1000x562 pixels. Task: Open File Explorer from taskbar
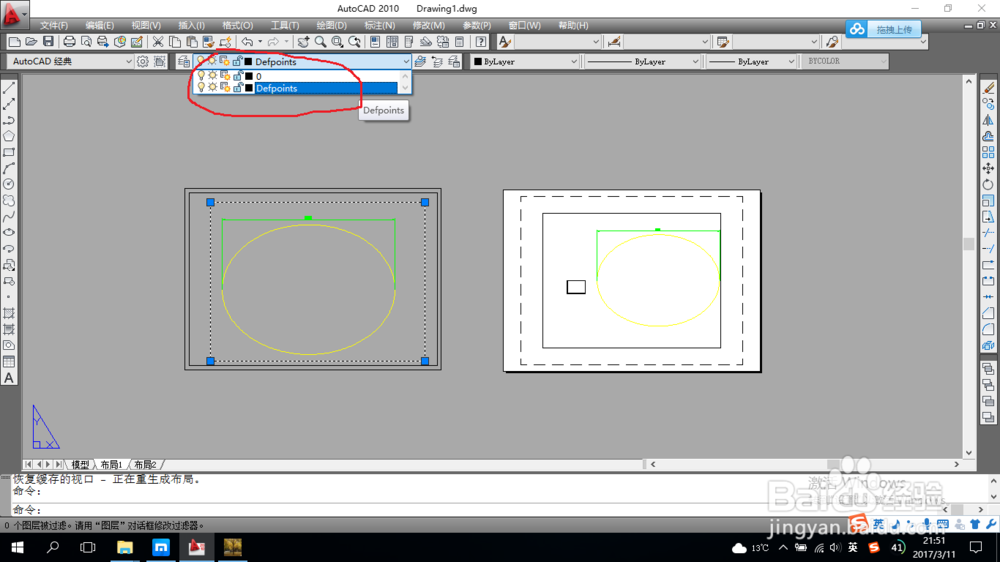pos(124,547)
